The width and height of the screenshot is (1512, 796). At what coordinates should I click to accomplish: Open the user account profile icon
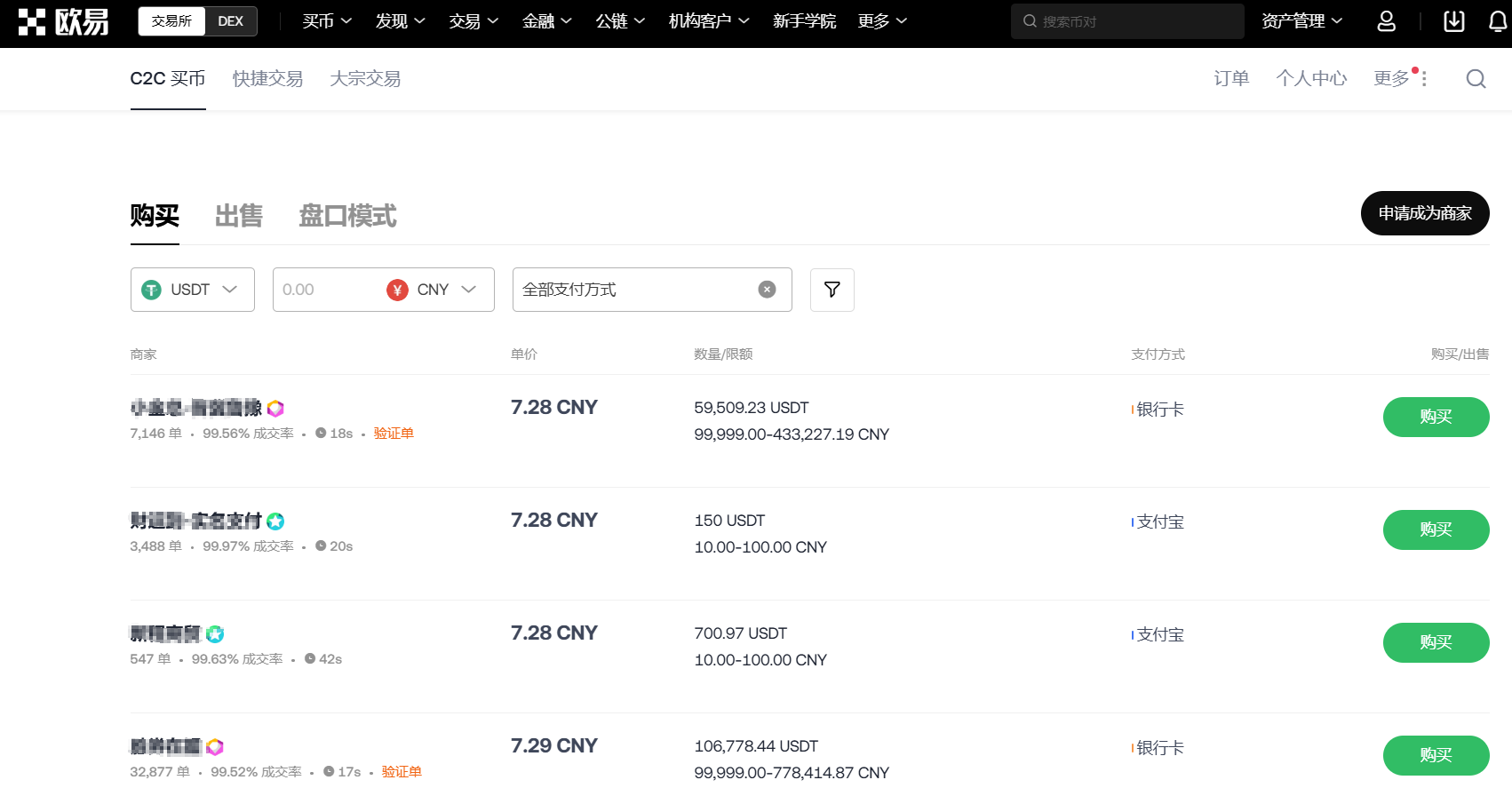(x=1386, y=21)
